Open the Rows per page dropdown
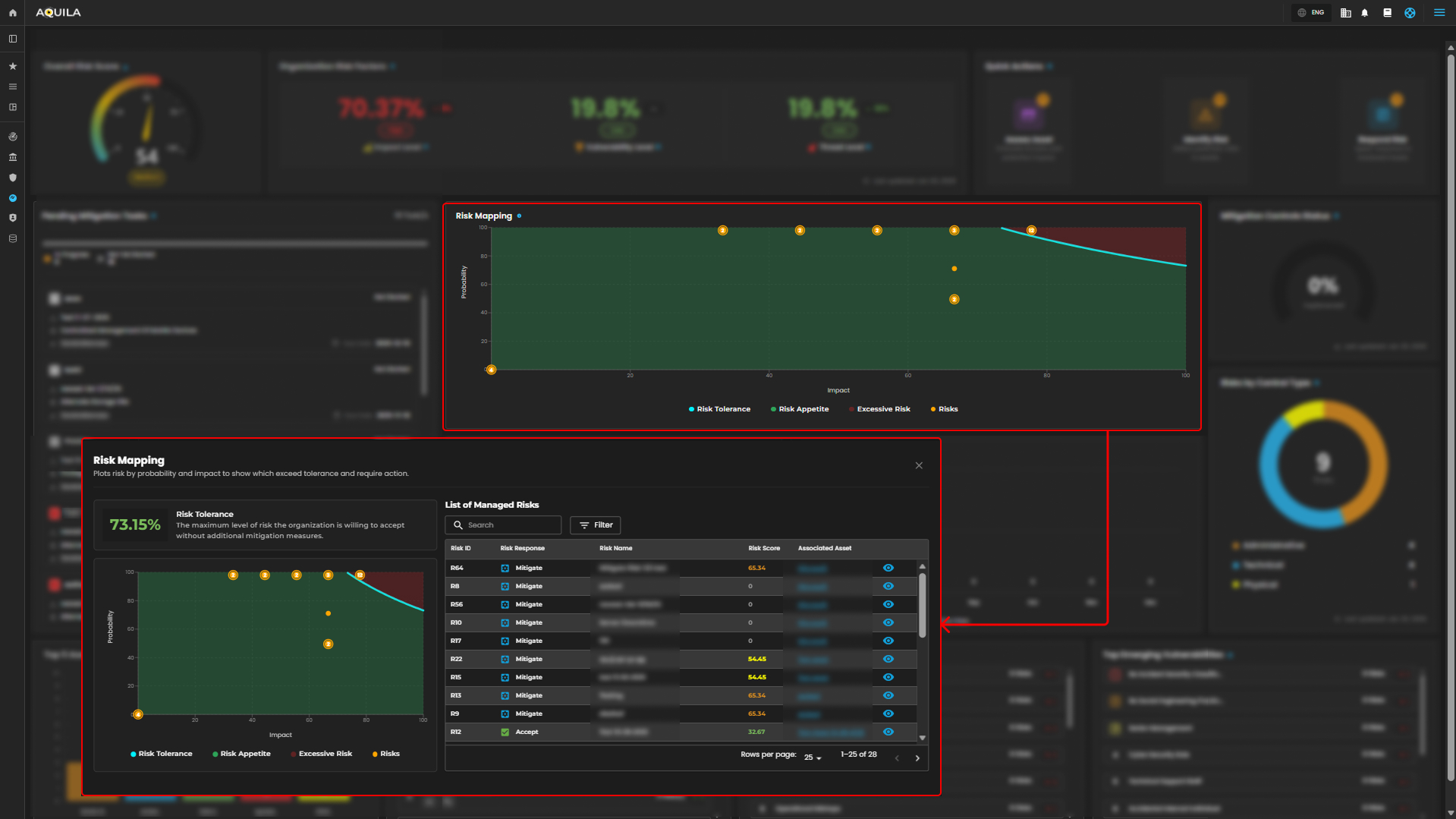 tap(813, 758)
